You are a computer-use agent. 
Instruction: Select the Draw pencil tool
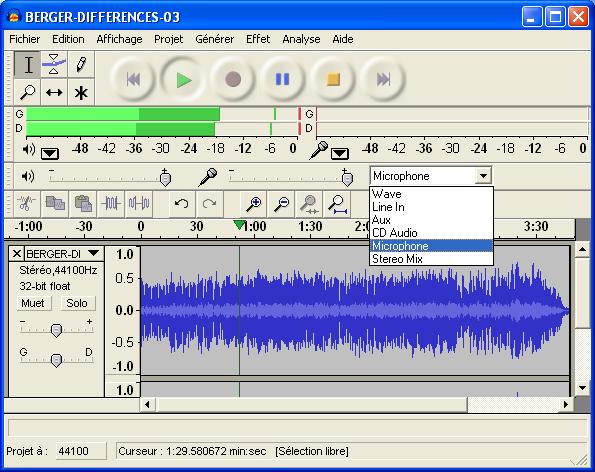point(81,65)
